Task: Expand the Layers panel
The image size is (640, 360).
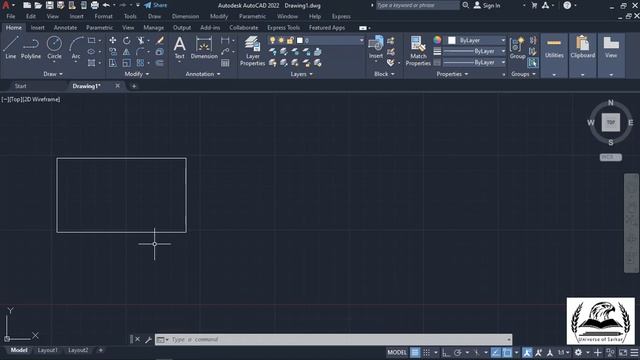Action: tap(302, 74)
